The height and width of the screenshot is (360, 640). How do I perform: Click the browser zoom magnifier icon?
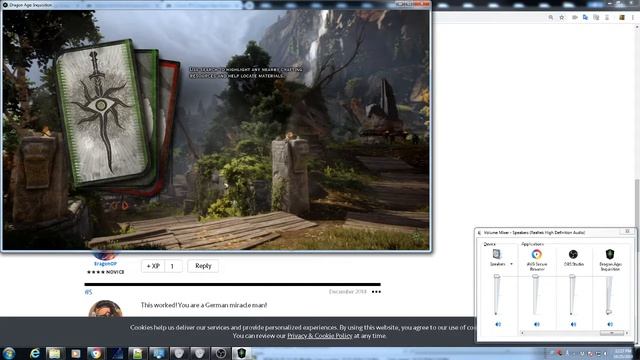coord(551,17)
